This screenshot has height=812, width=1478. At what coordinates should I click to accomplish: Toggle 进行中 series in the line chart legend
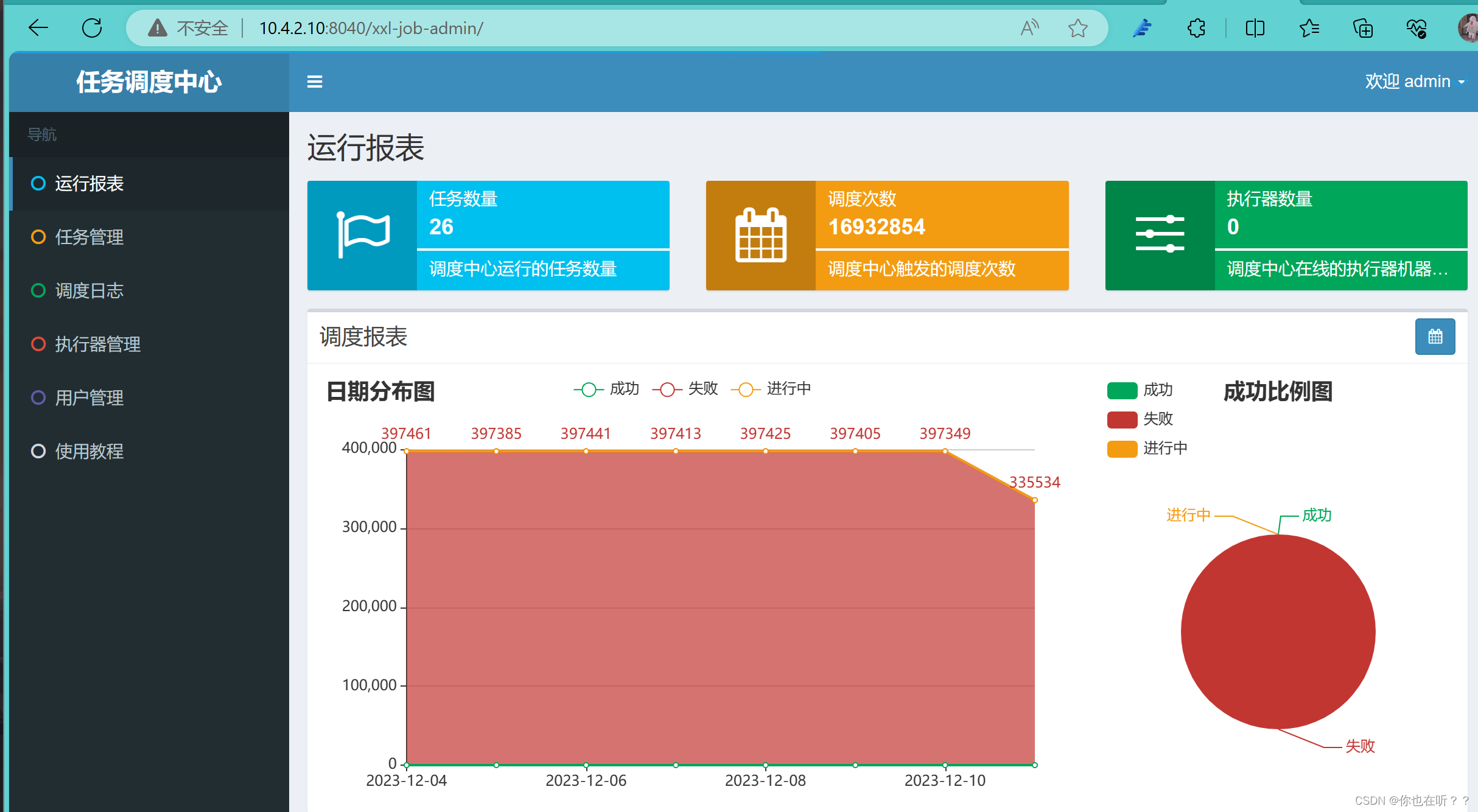[x=771, y=388]
